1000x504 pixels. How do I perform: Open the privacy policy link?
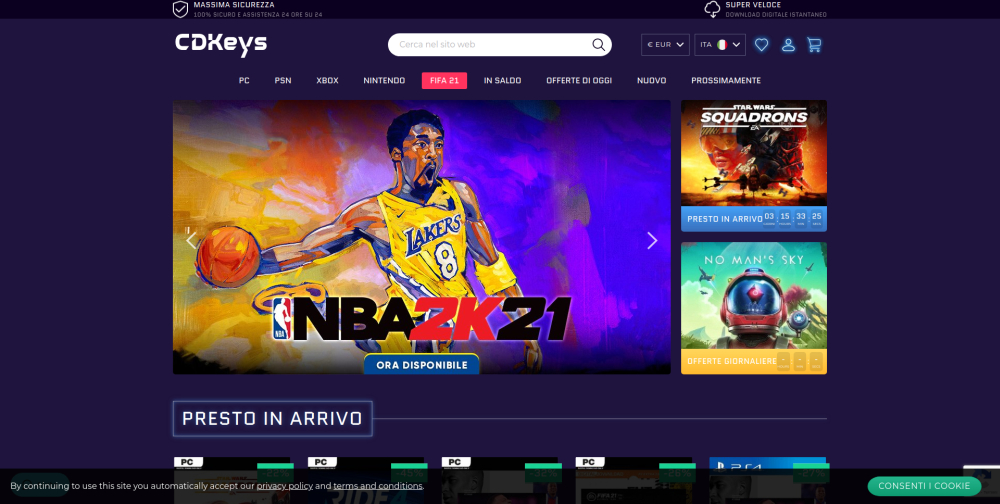284,486
